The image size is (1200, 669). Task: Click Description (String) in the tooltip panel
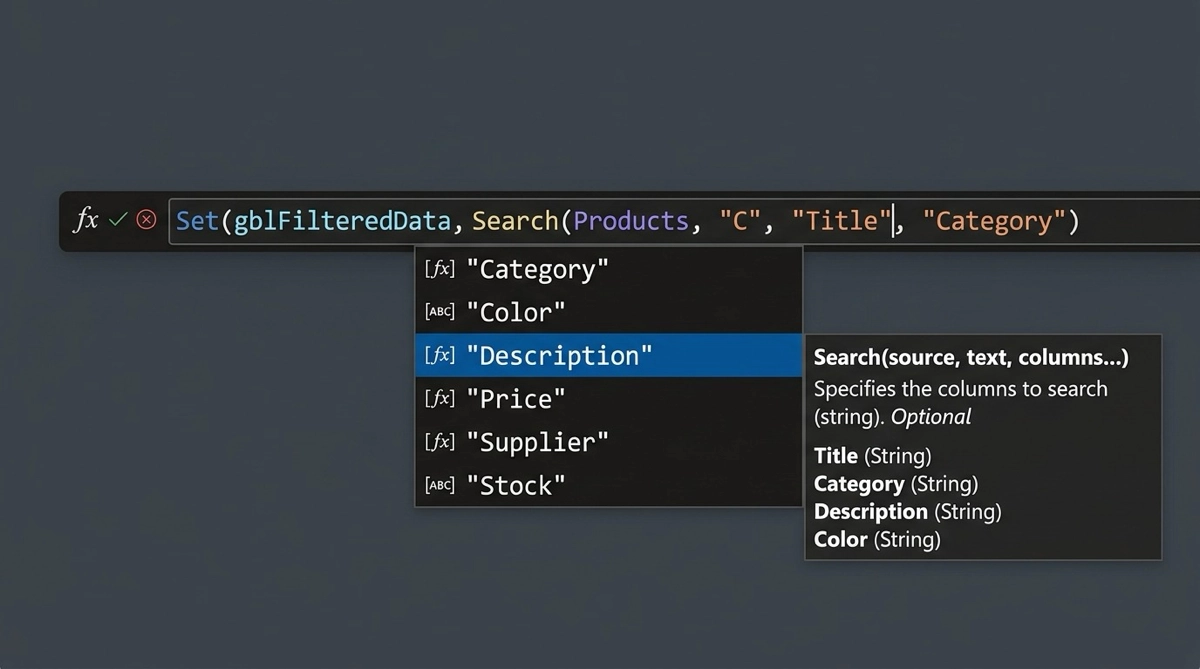(x=907, y=512)
